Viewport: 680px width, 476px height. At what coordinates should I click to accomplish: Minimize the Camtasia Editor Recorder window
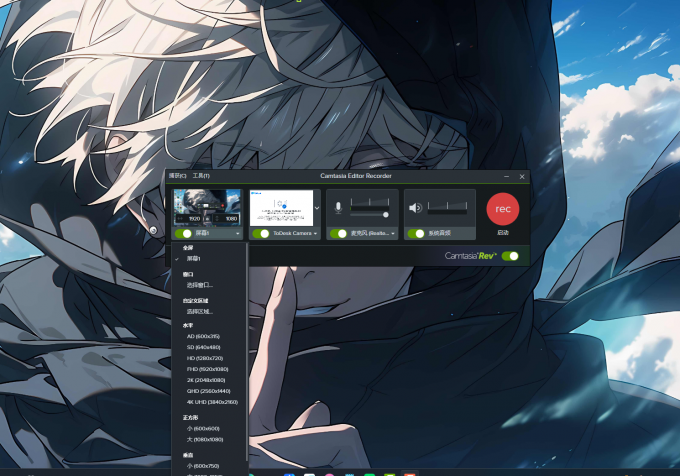pos(507,176)
